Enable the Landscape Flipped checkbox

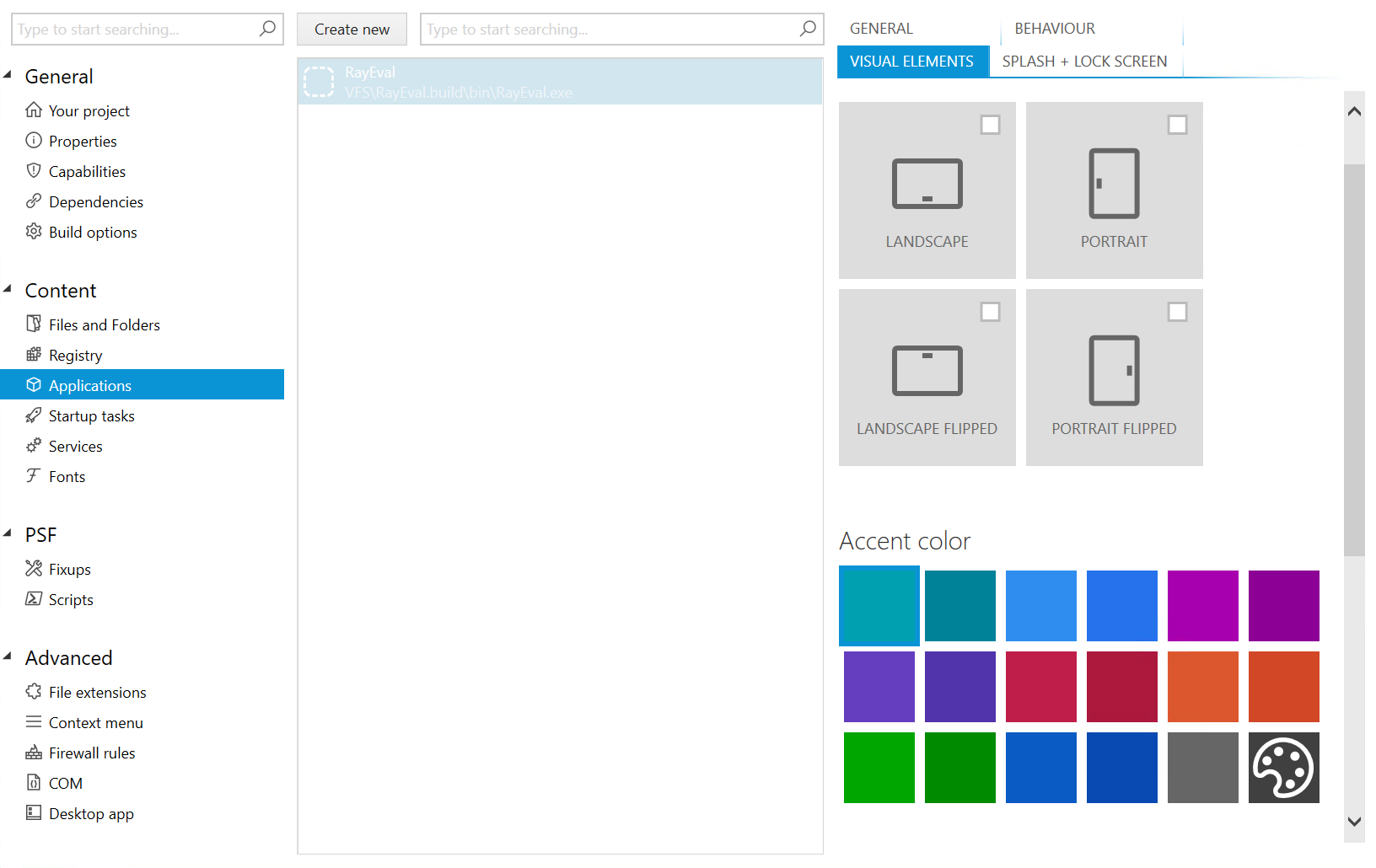pos(989,311)
